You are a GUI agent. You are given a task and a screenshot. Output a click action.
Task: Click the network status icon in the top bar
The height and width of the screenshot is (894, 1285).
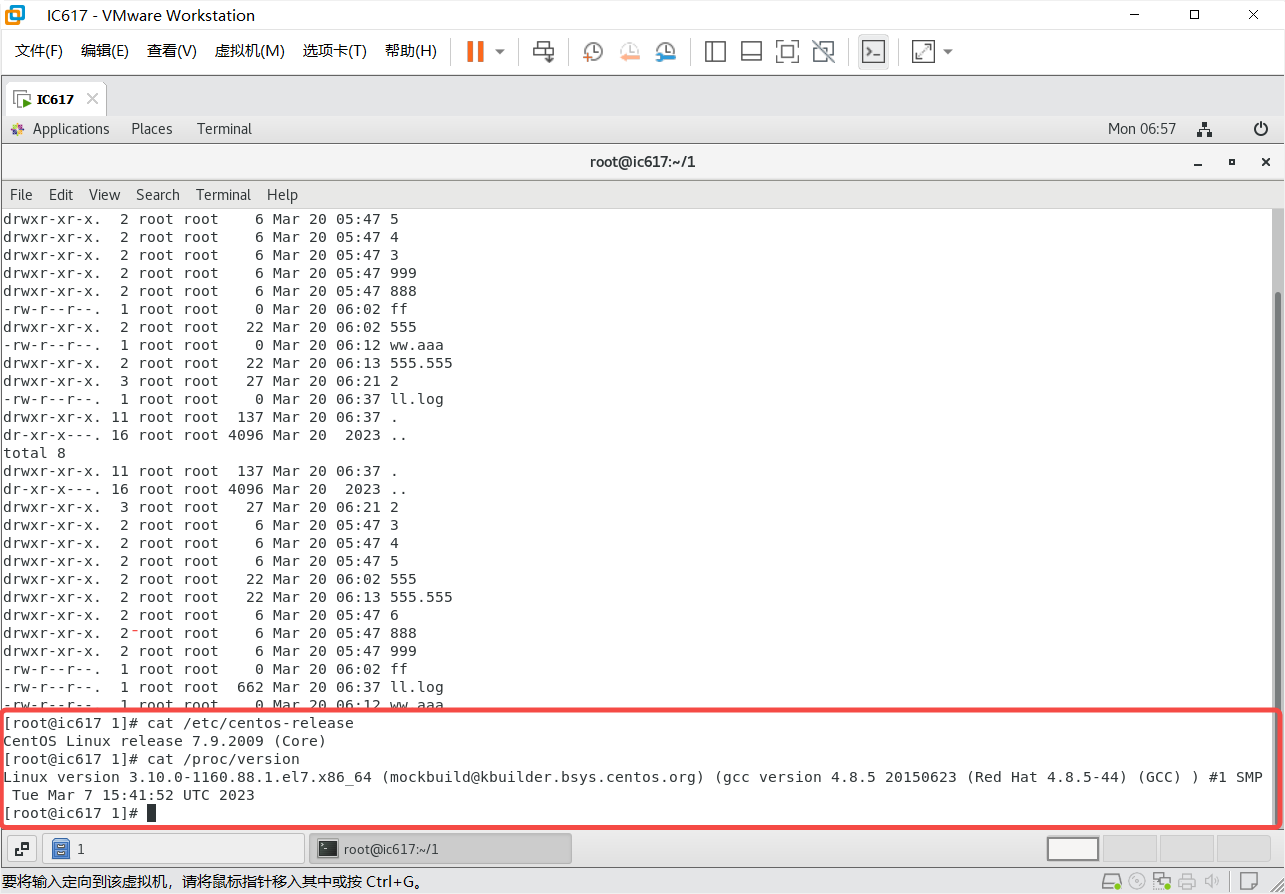click(1205, 129)
